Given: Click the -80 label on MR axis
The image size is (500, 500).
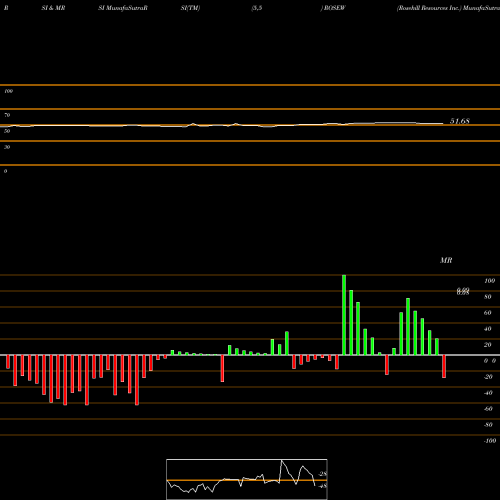Looking at the screenshot, I should pos(488,425).
